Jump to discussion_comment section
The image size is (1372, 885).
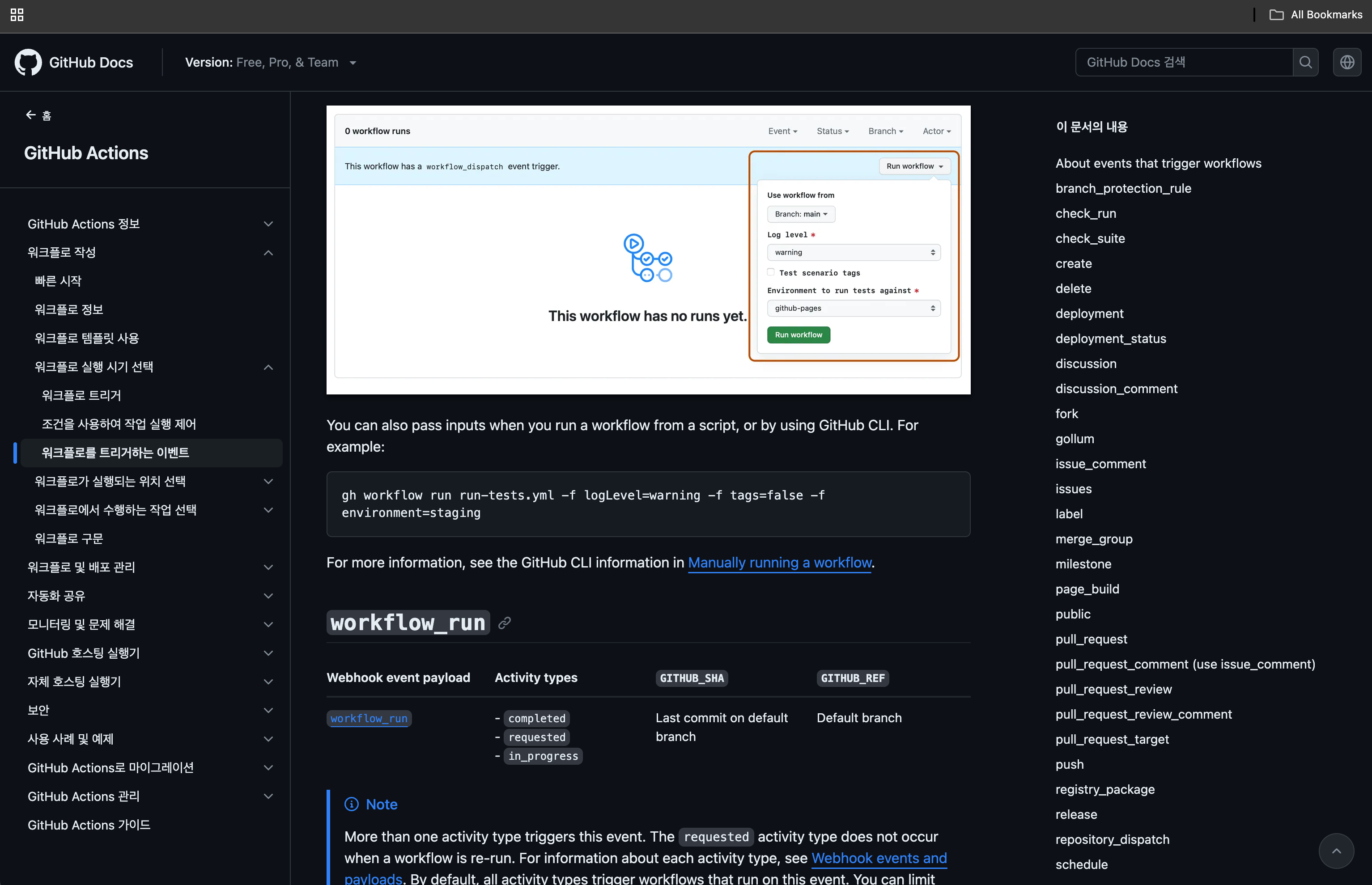(x=1116, y=389)
